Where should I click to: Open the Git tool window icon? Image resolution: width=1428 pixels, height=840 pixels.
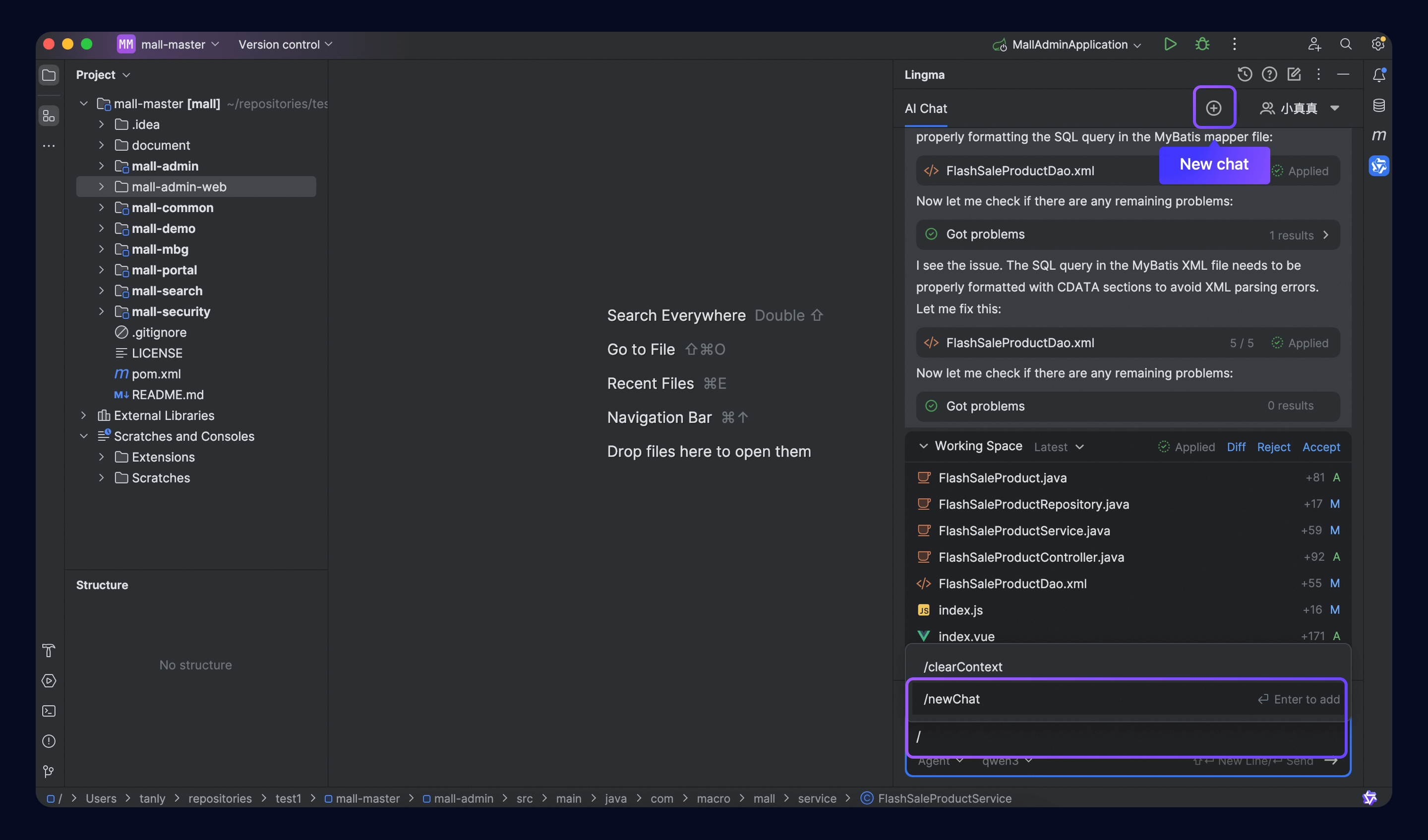[x=49, y=771]
